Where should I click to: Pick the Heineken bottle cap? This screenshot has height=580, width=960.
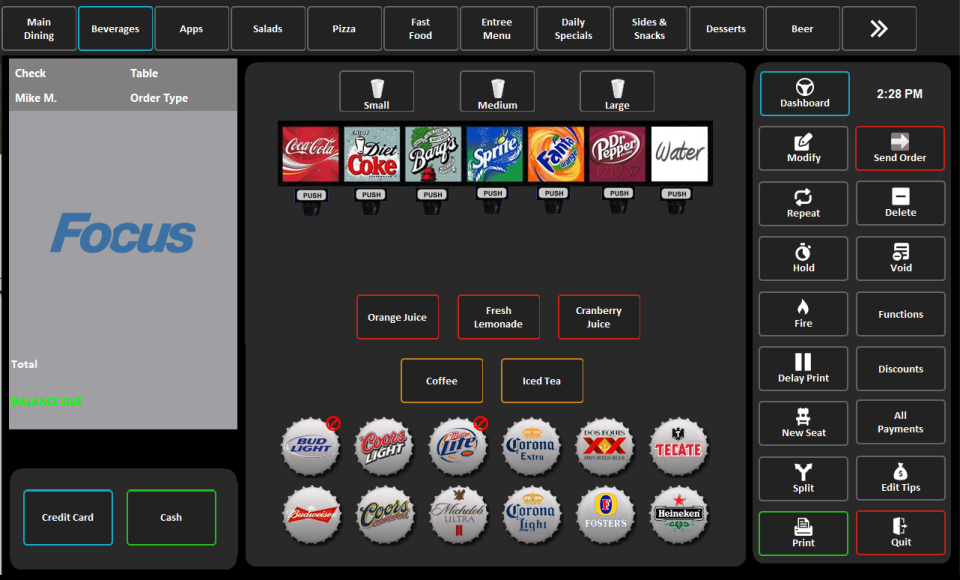point(678,515)
